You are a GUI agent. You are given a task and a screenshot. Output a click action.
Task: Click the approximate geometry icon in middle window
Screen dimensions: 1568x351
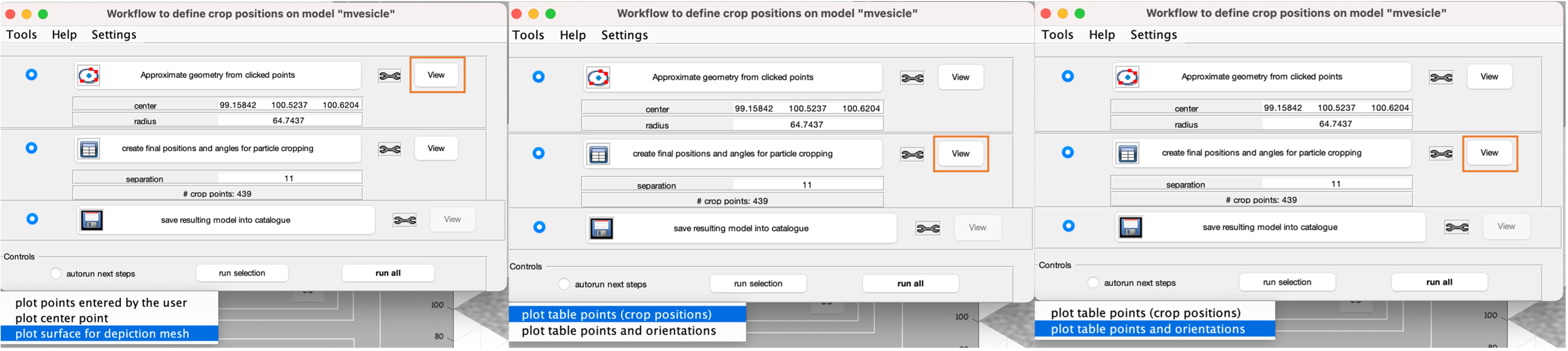(x=598, y=79)
